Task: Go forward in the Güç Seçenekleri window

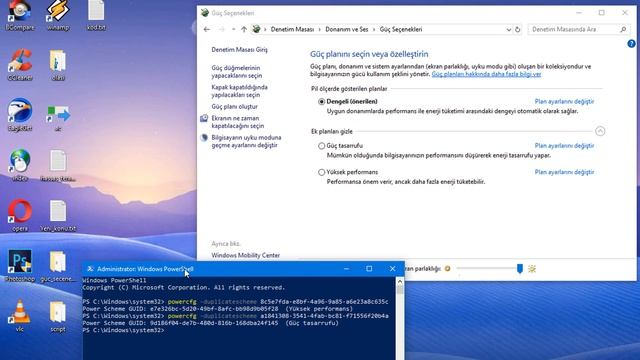Action: coord(221,29)
